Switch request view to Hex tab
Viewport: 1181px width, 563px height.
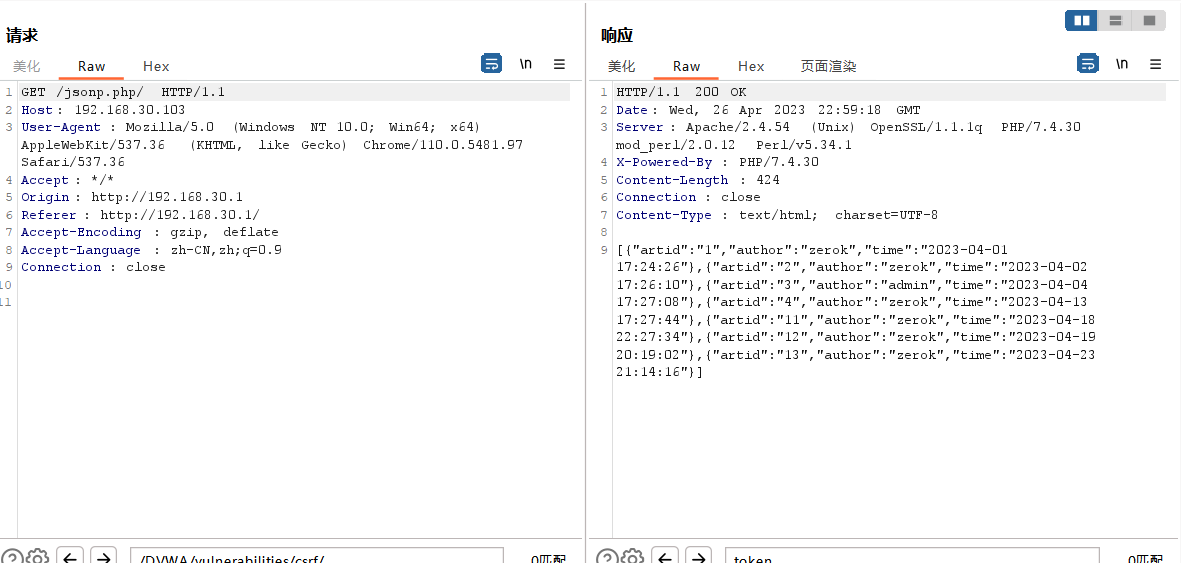pyautogui.click(x=156, y=66)
